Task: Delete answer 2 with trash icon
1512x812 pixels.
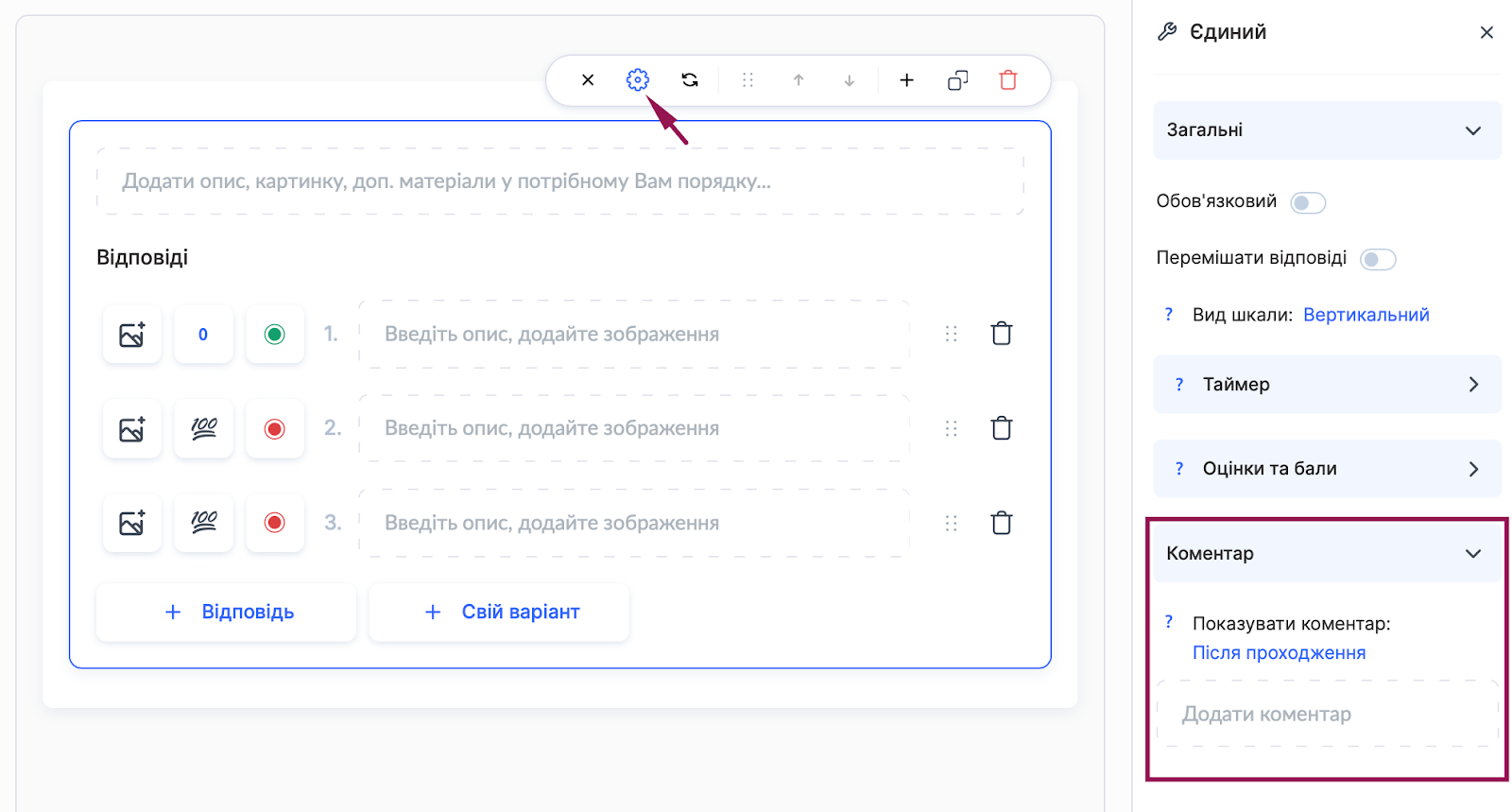Action: (x=1002, y=428)
